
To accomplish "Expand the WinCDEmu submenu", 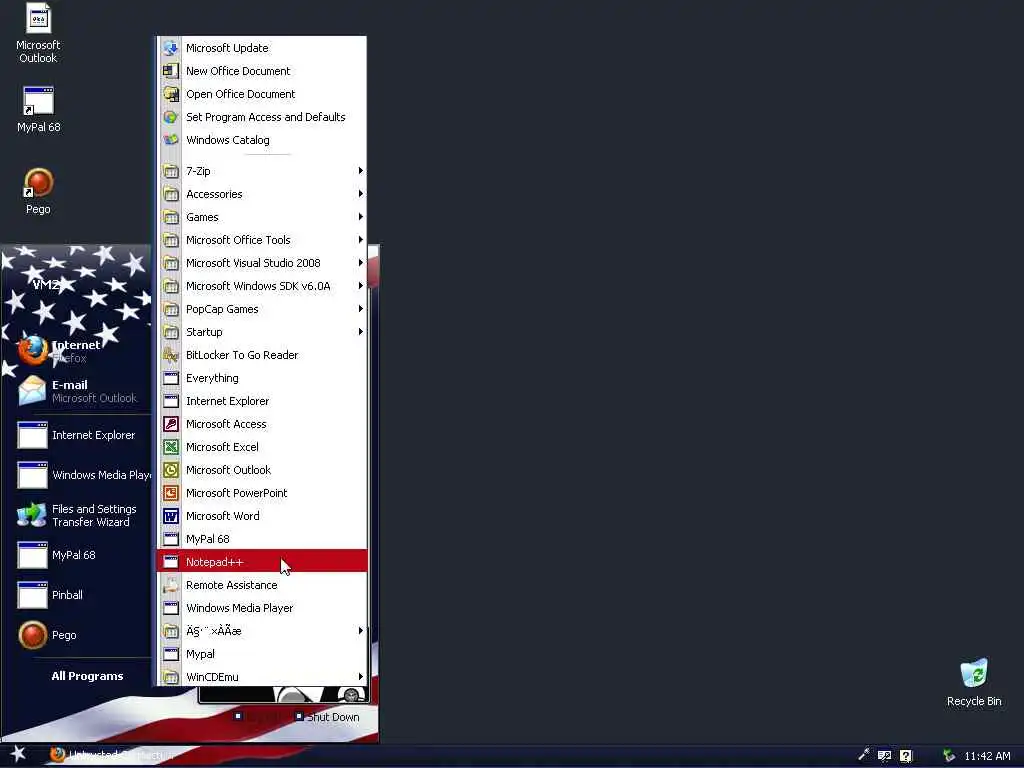I will (x=261, y=677).
